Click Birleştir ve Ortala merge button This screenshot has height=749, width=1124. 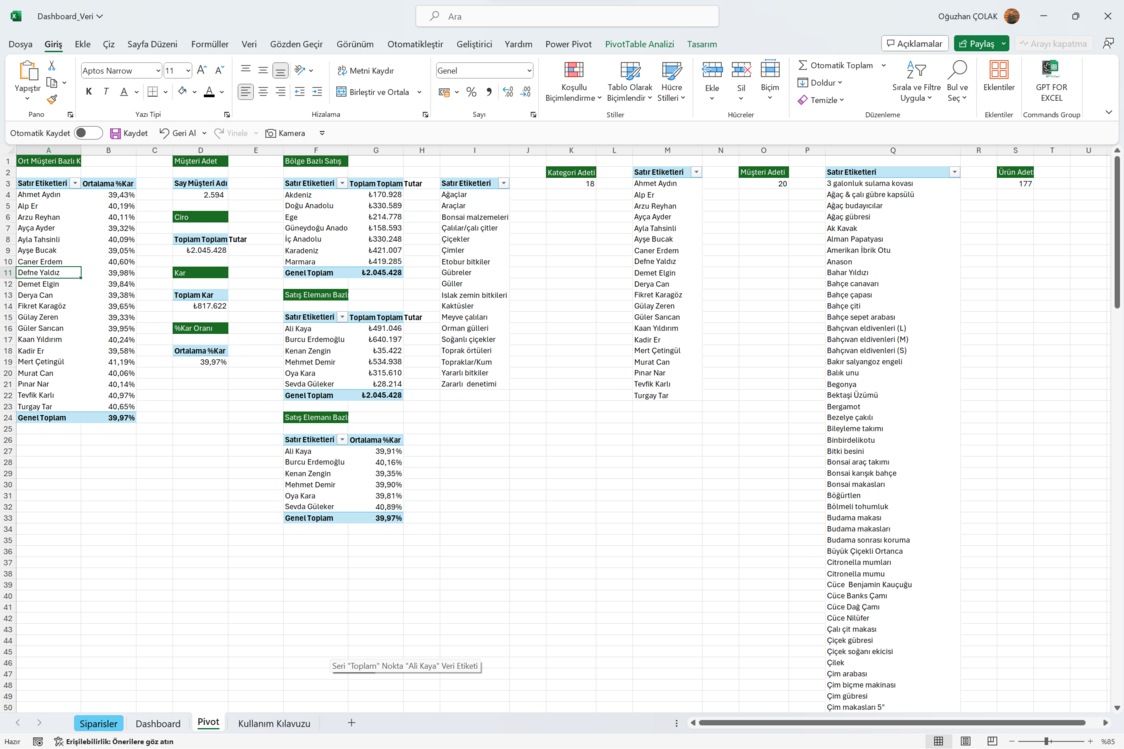pos(373,92)
